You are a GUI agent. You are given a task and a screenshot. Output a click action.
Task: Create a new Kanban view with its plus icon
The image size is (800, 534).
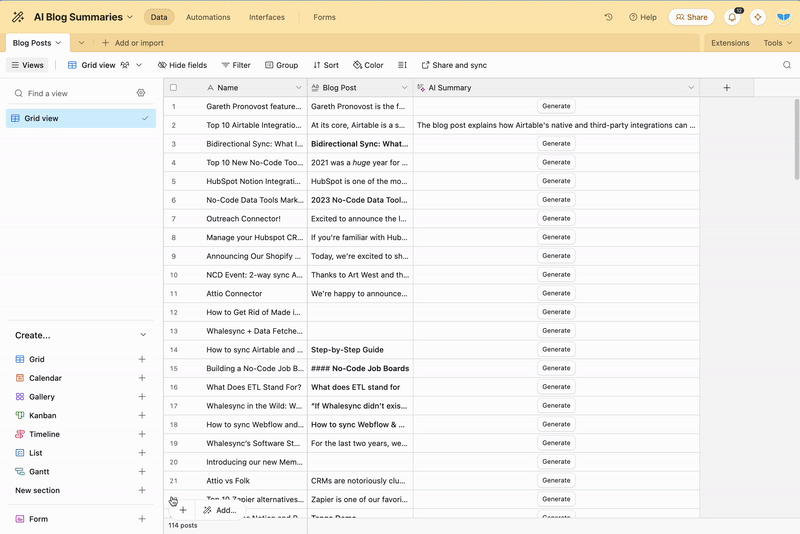pos(142,415)
